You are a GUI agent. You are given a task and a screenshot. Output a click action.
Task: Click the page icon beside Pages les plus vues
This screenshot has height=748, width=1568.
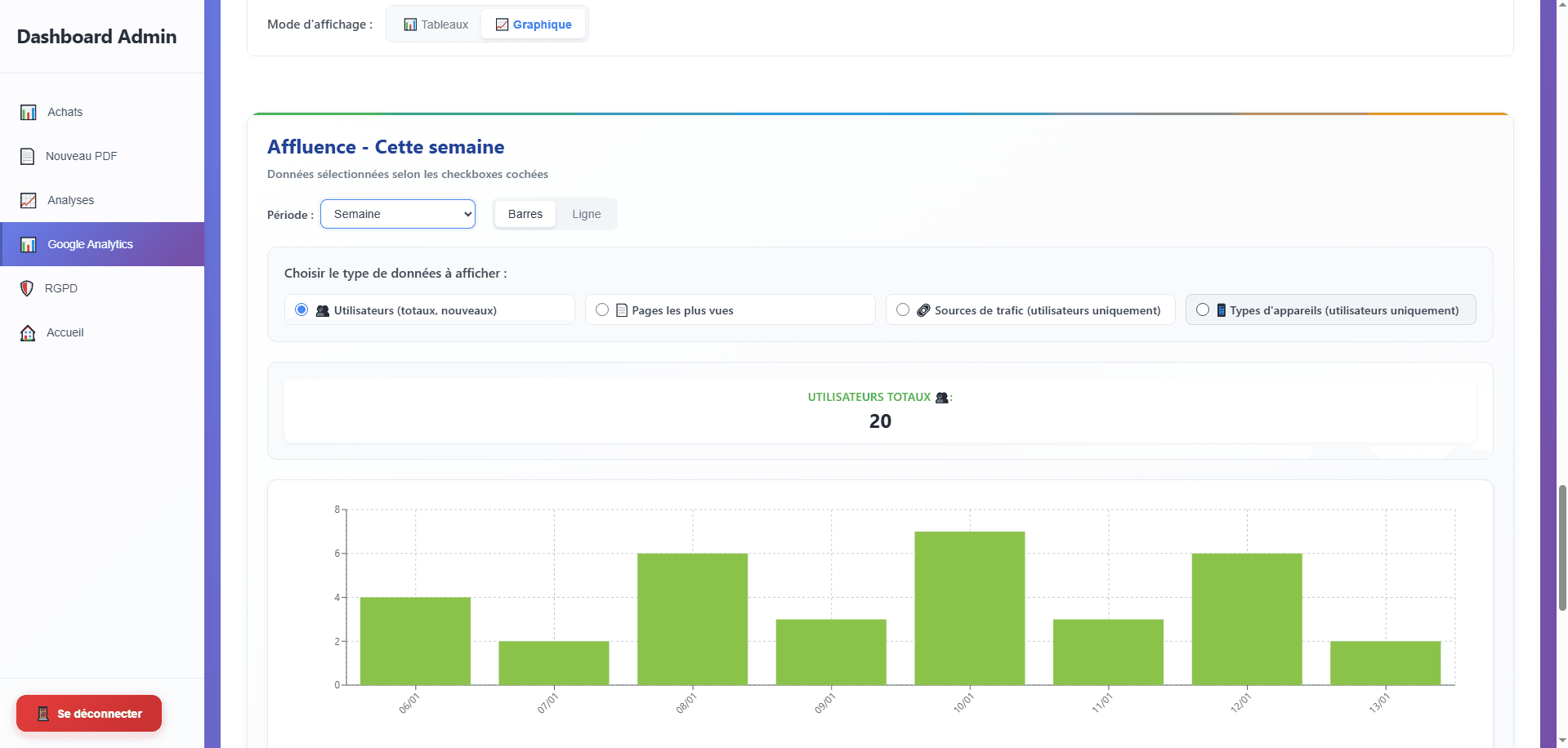pos(622,310)
